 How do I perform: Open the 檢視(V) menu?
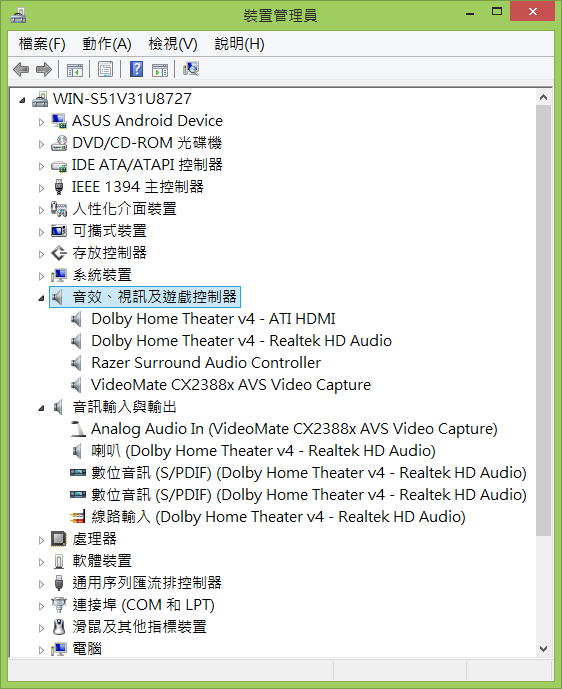[x=173, y=44]
